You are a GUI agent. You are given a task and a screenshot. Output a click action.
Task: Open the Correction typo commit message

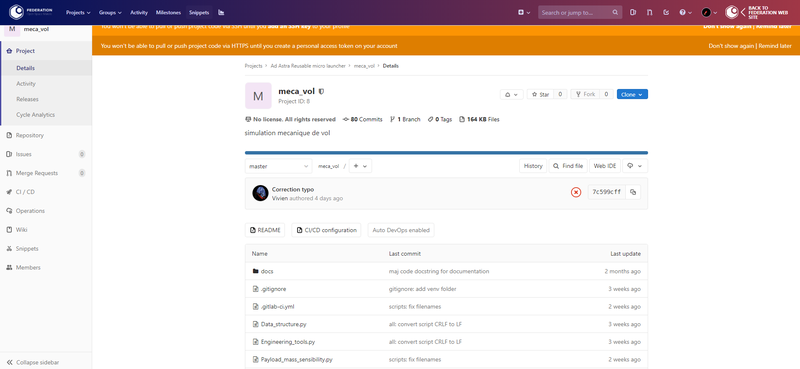pos(293,189)
